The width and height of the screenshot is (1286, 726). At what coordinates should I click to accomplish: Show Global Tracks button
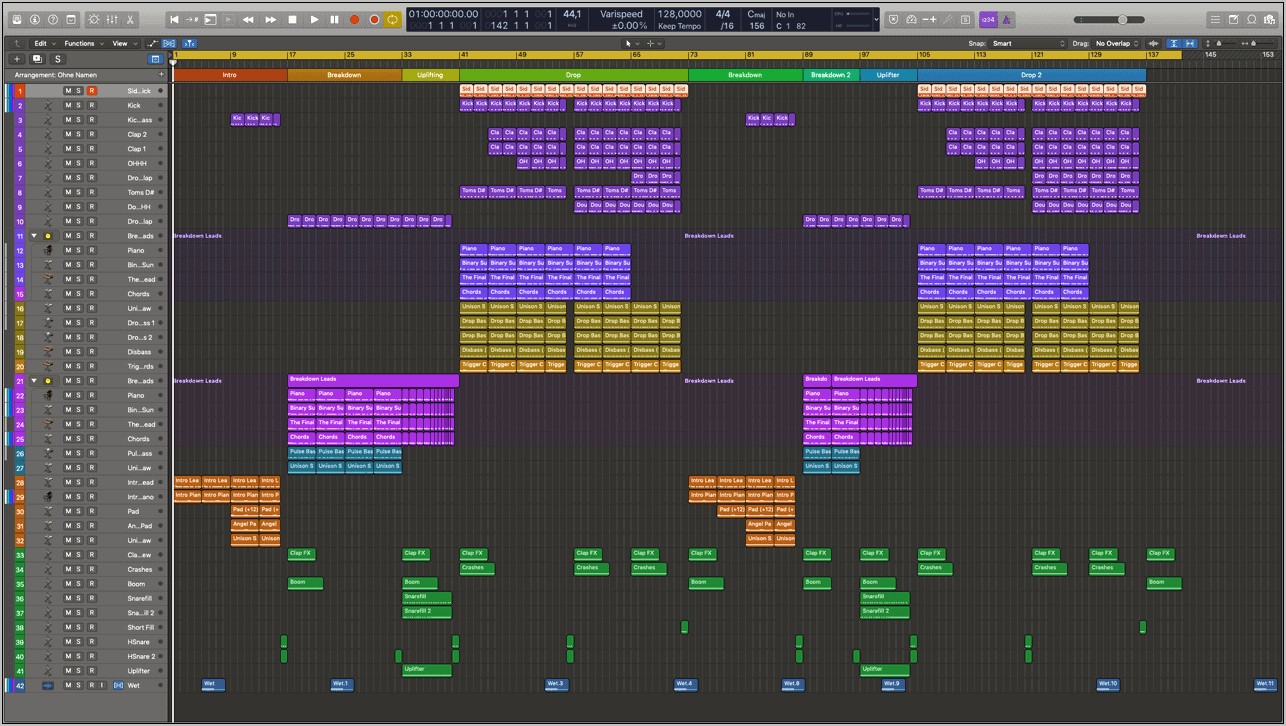(155, 59)
